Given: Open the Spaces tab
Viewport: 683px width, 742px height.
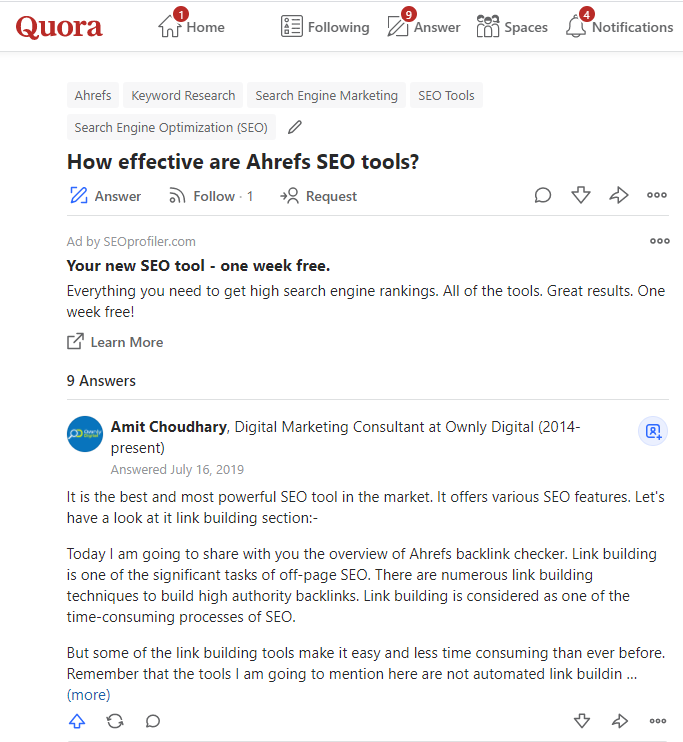Looking at the screenshot, I should [x=512, y=27].
